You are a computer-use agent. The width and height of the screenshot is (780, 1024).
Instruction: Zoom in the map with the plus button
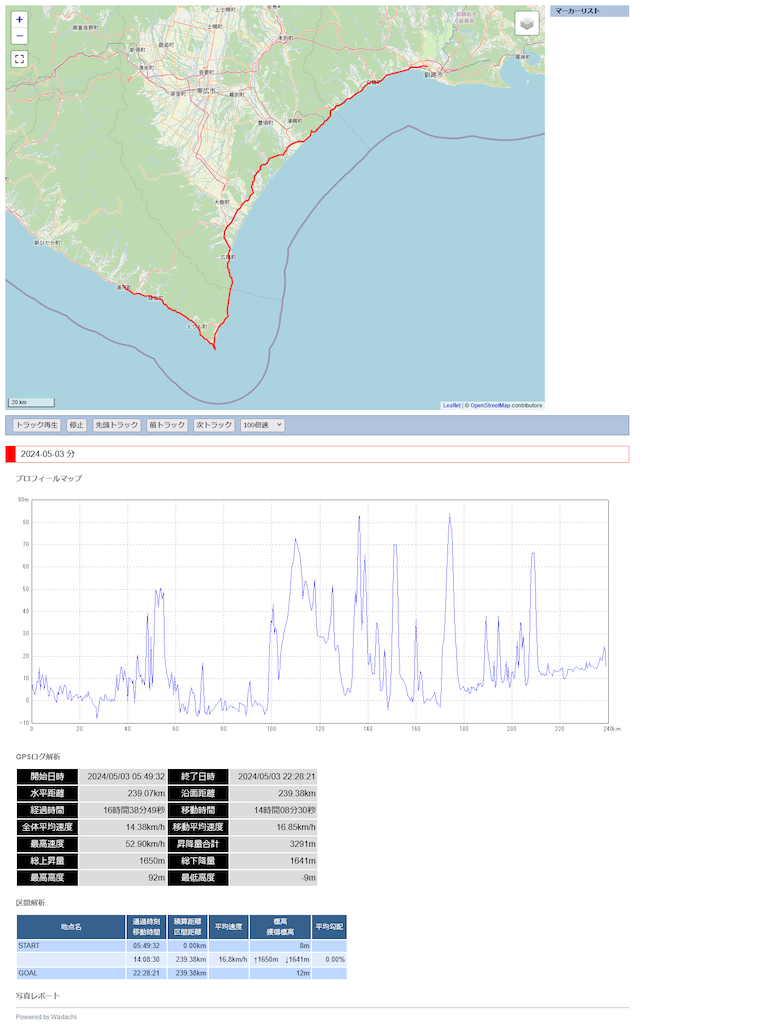(x=20, y=20)
